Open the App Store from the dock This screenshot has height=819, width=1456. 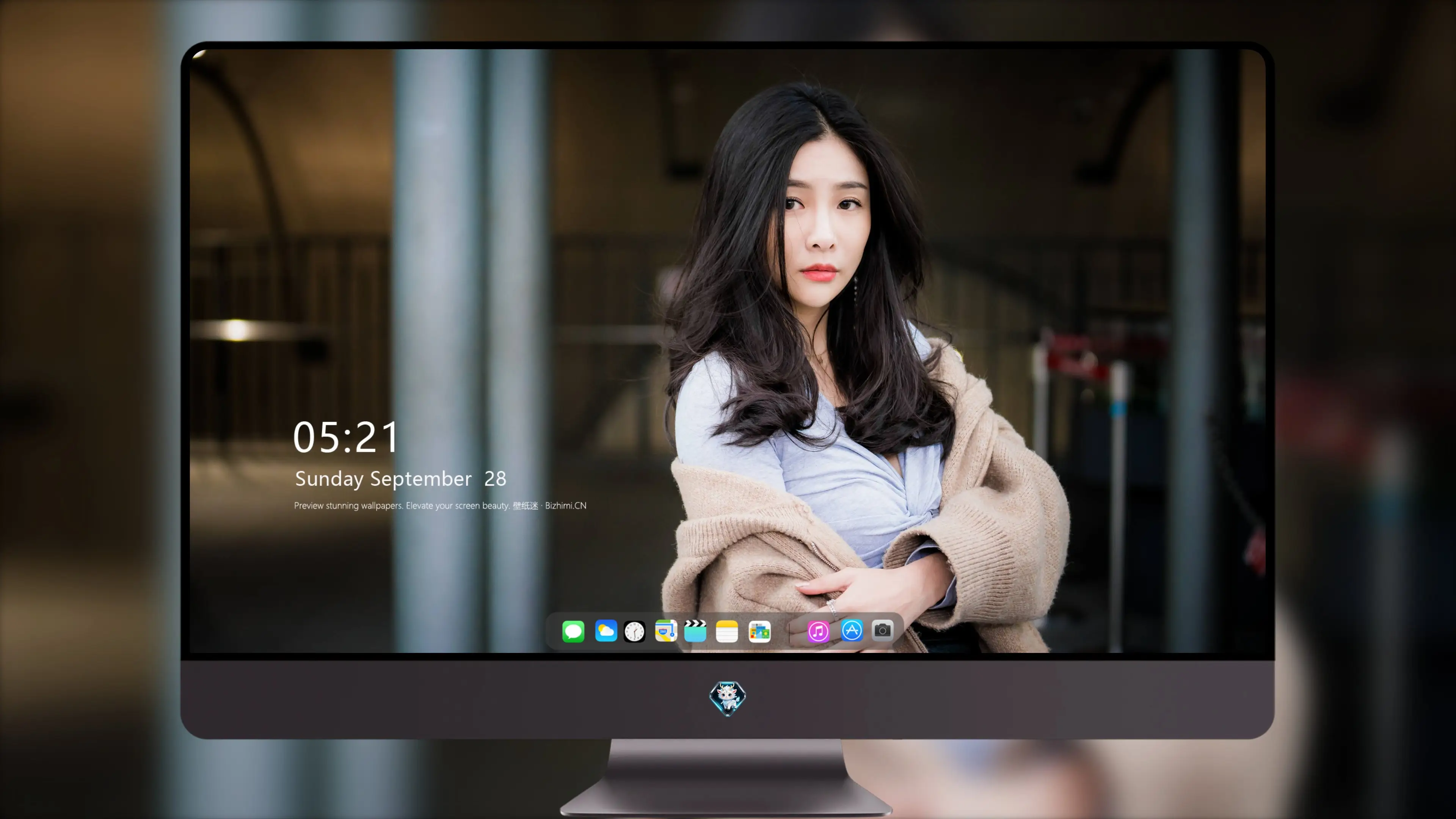tap(852, 630)
